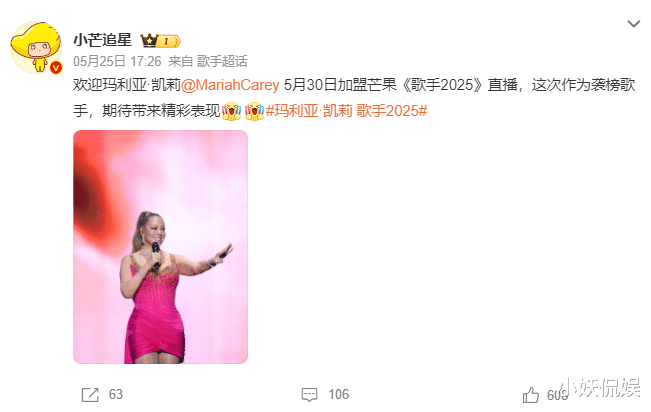Viewport: 651px width, 412px height.
Task: Click the orange verified V badge
Action: (56, 67)
